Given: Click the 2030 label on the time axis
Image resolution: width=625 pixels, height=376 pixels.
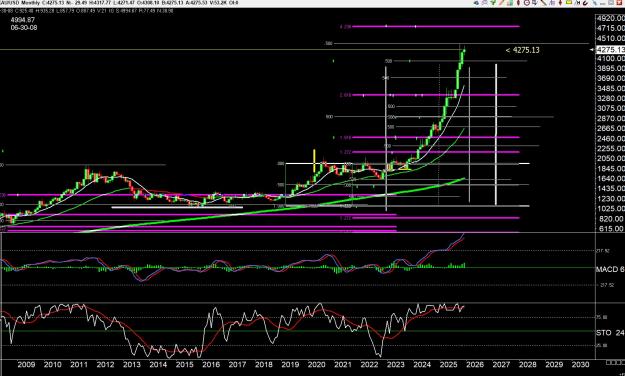Looking at the screenshot, I should coord(580,364).
